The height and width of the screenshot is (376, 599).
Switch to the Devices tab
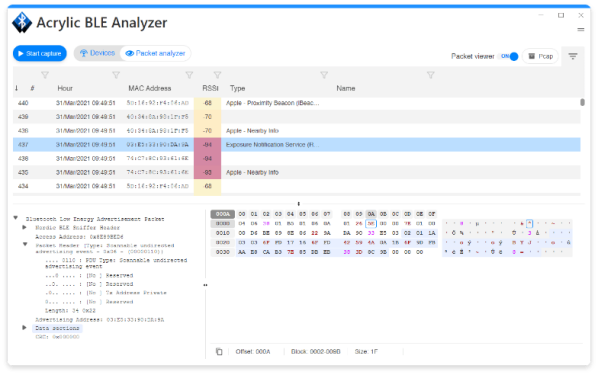(x=97, y=53)
